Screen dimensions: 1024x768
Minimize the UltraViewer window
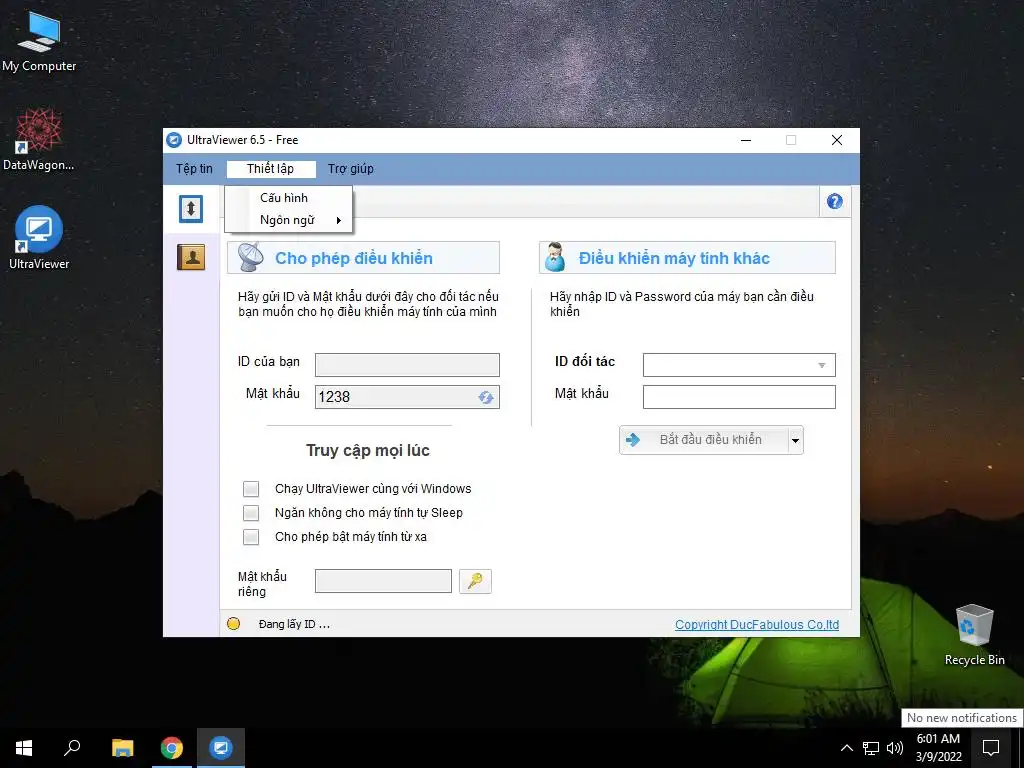tap(746, 140)
